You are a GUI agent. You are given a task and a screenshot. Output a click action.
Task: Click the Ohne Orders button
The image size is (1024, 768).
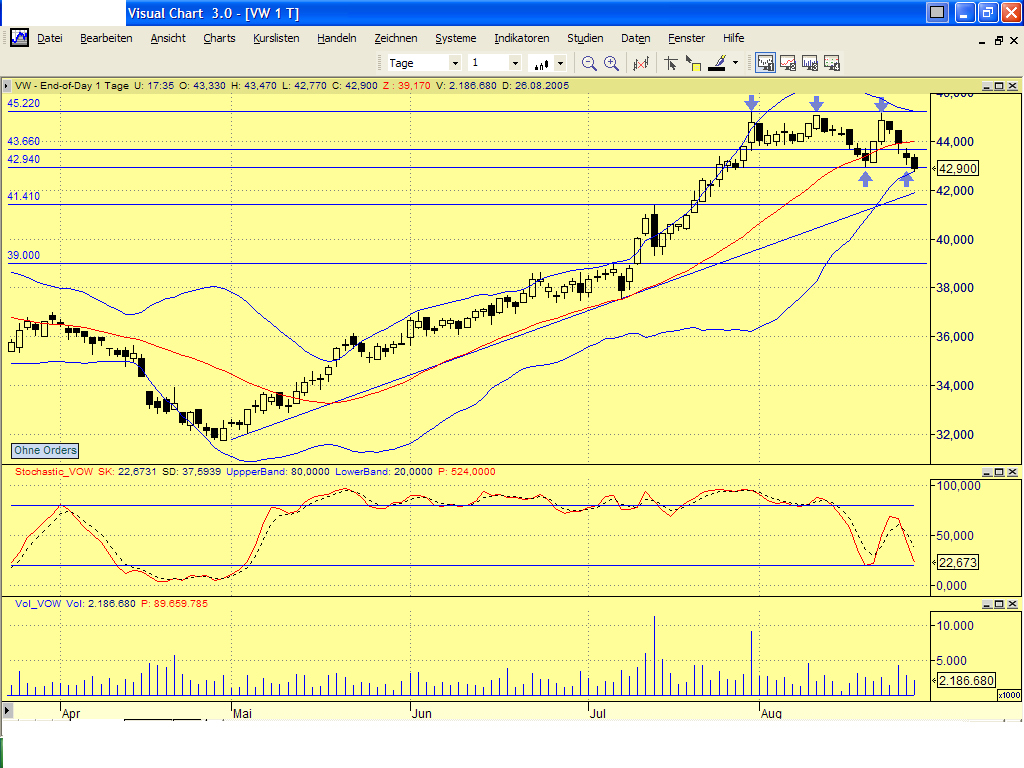pyautogui.click(x=43, y=451)
